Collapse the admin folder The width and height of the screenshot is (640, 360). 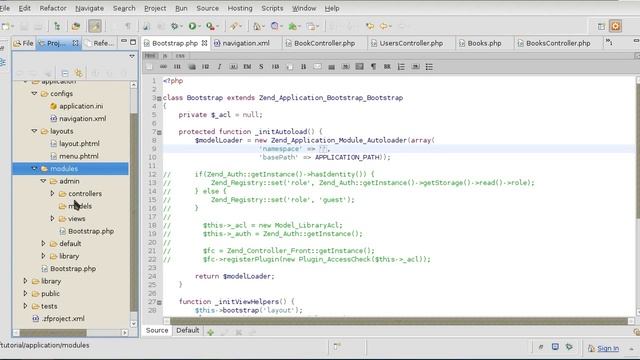(x=43, y=181)
